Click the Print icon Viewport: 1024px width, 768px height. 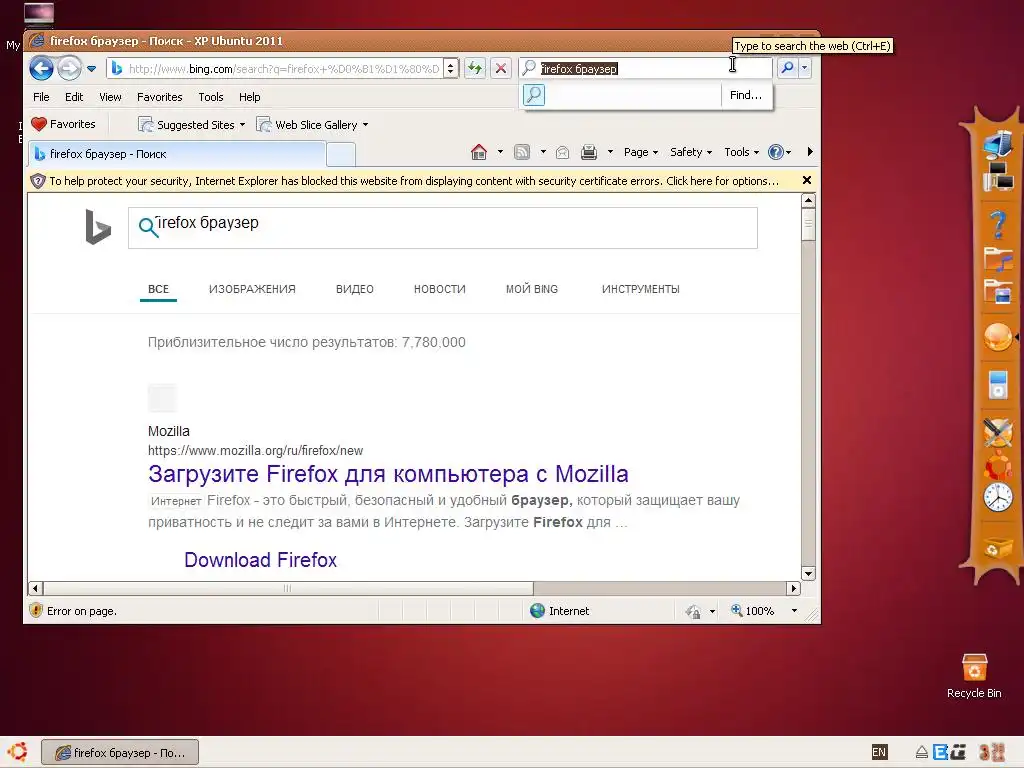click(589, 152)
